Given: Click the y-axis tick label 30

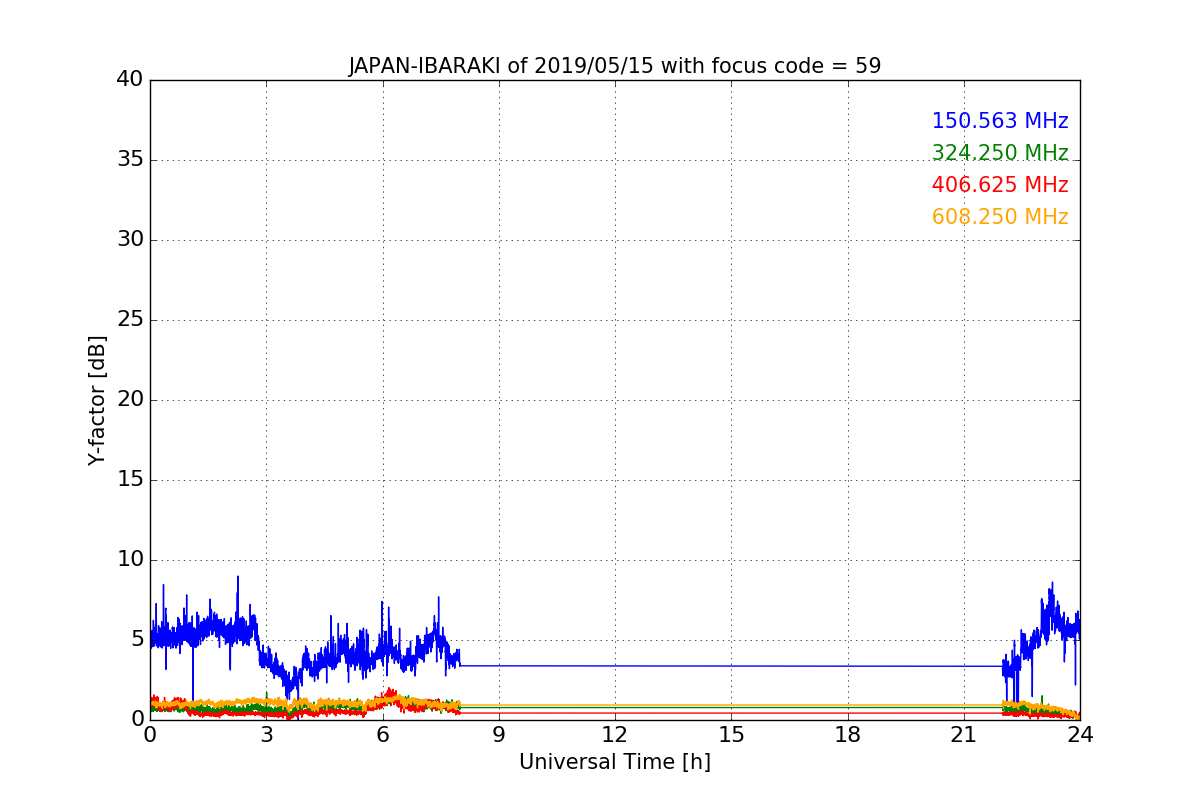Looking at the screenshot, I should coord(130,240).
